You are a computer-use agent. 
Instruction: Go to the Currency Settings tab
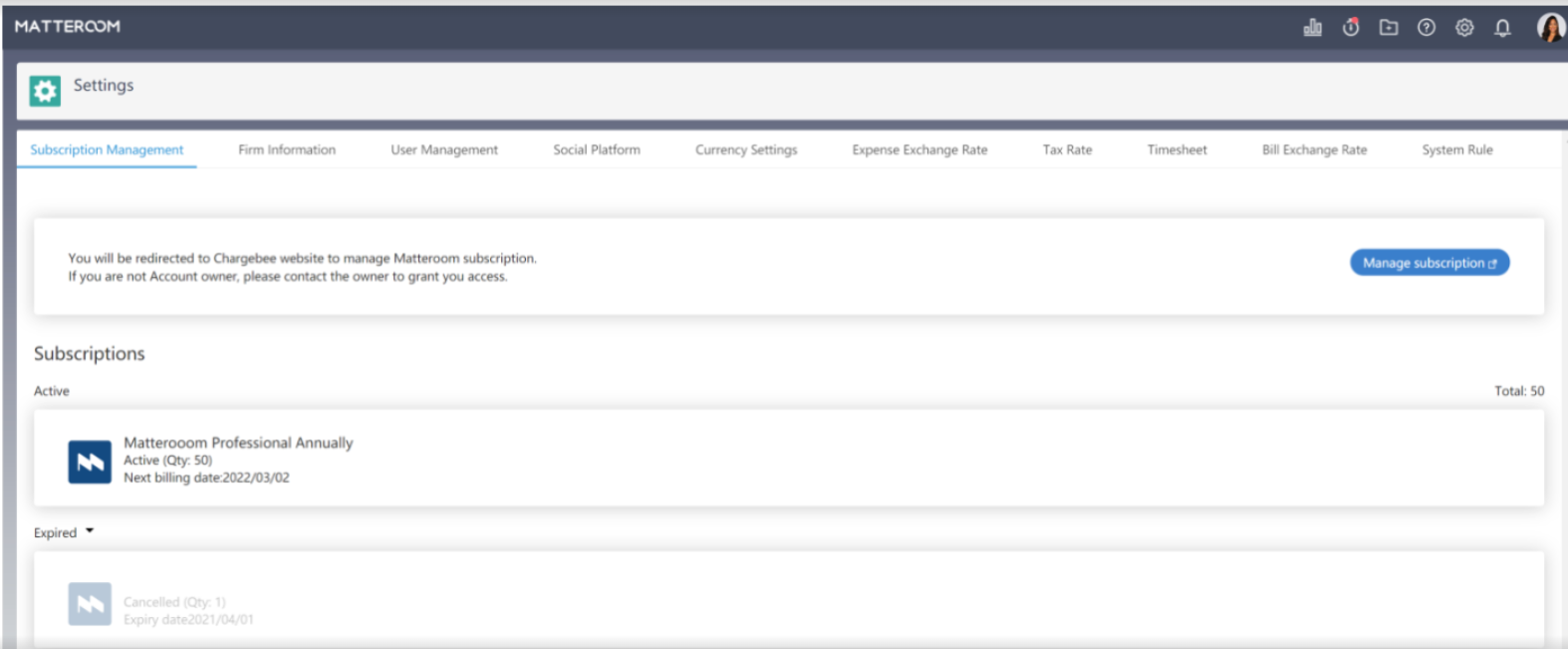point(746,150)
